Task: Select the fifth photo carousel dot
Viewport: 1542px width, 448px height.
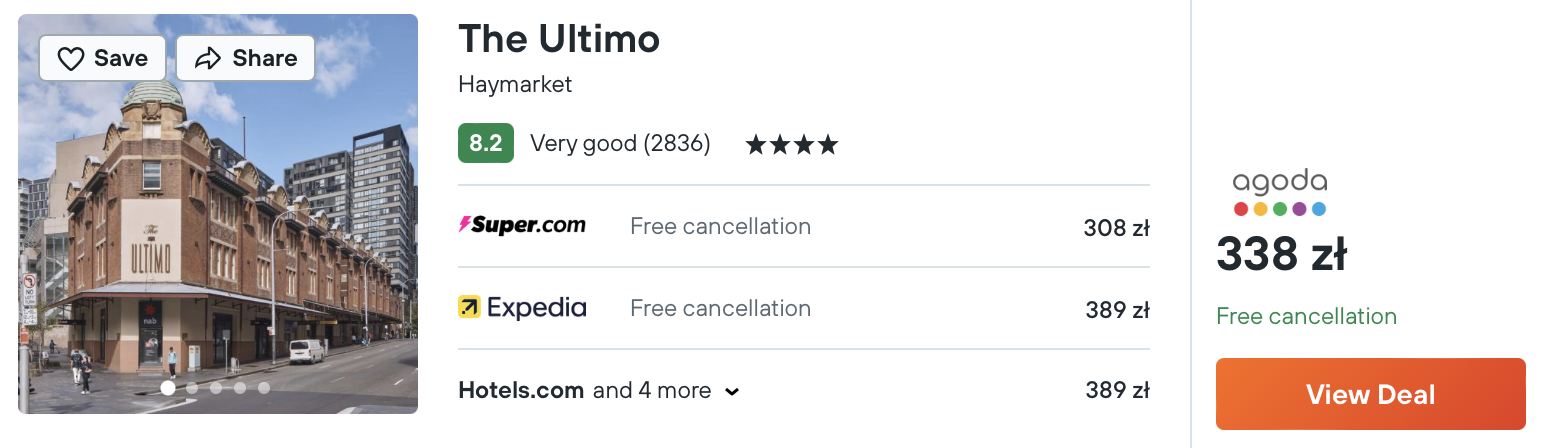Action: point(264,388)
